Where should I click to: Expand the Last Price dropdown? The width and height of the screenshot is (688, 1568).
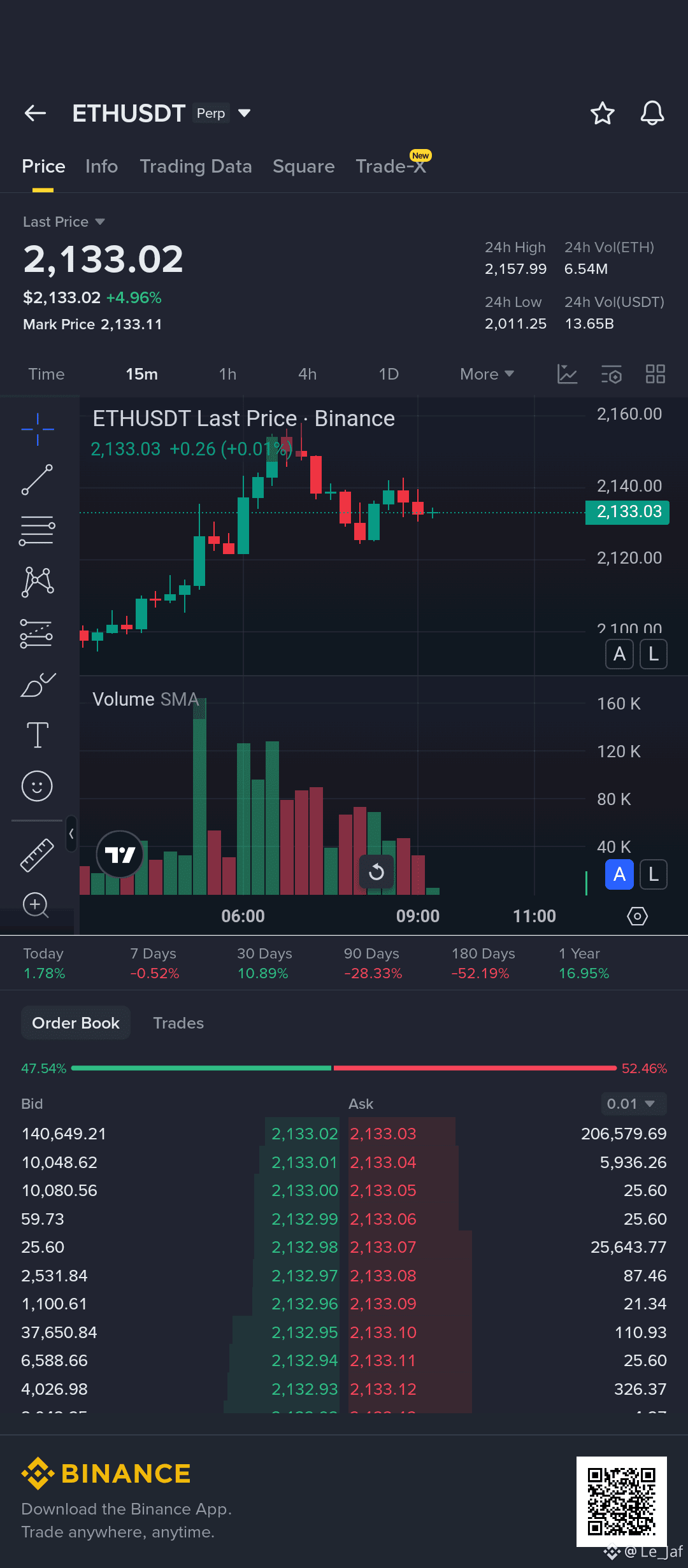[64, 222]
